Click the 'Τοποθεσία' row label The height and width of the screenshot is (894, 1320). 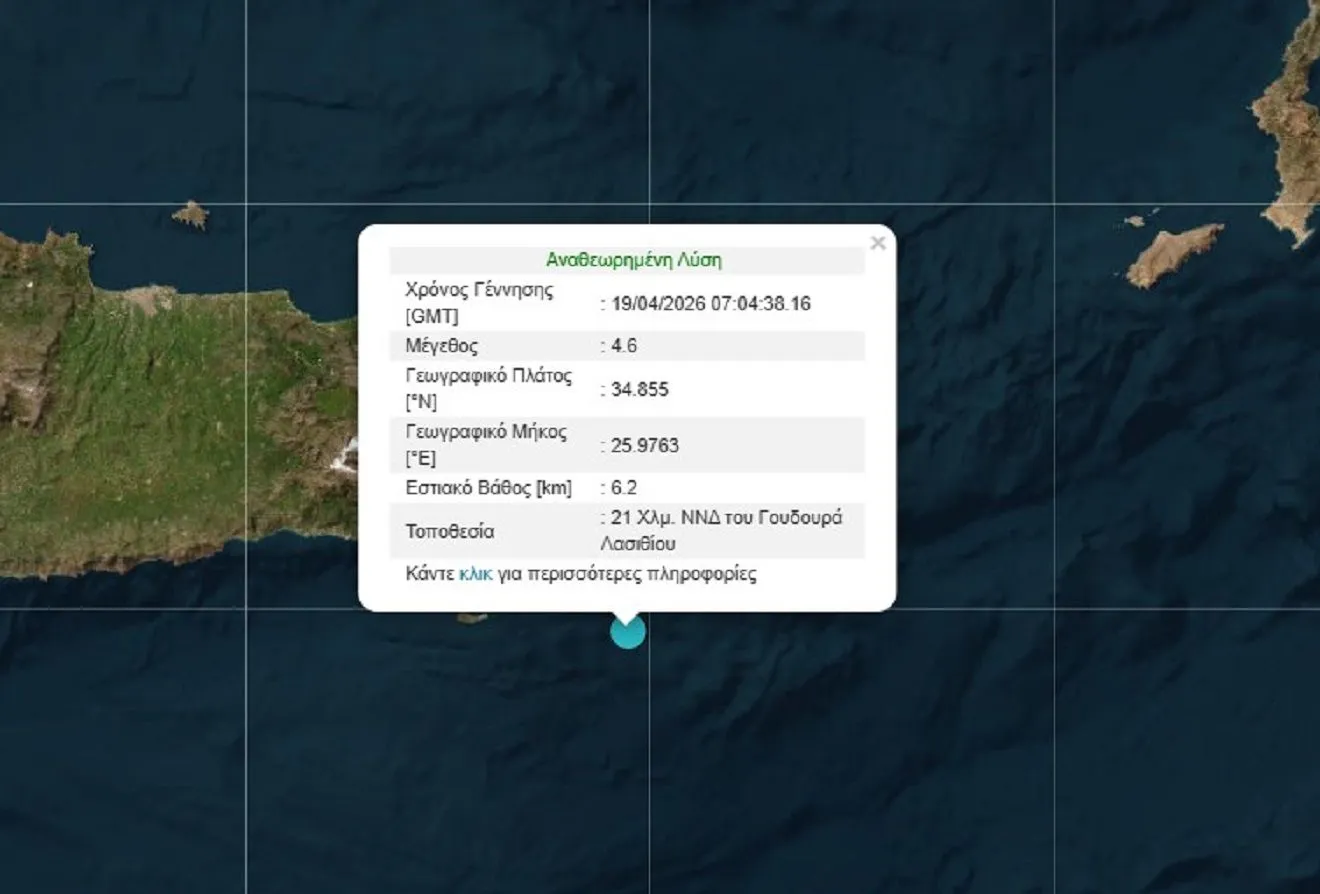[449, 531]
